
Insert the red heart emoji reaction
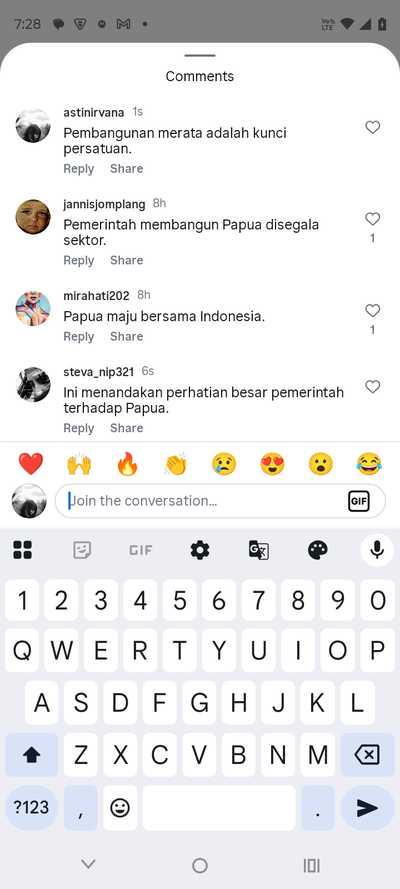click(31, 464)
